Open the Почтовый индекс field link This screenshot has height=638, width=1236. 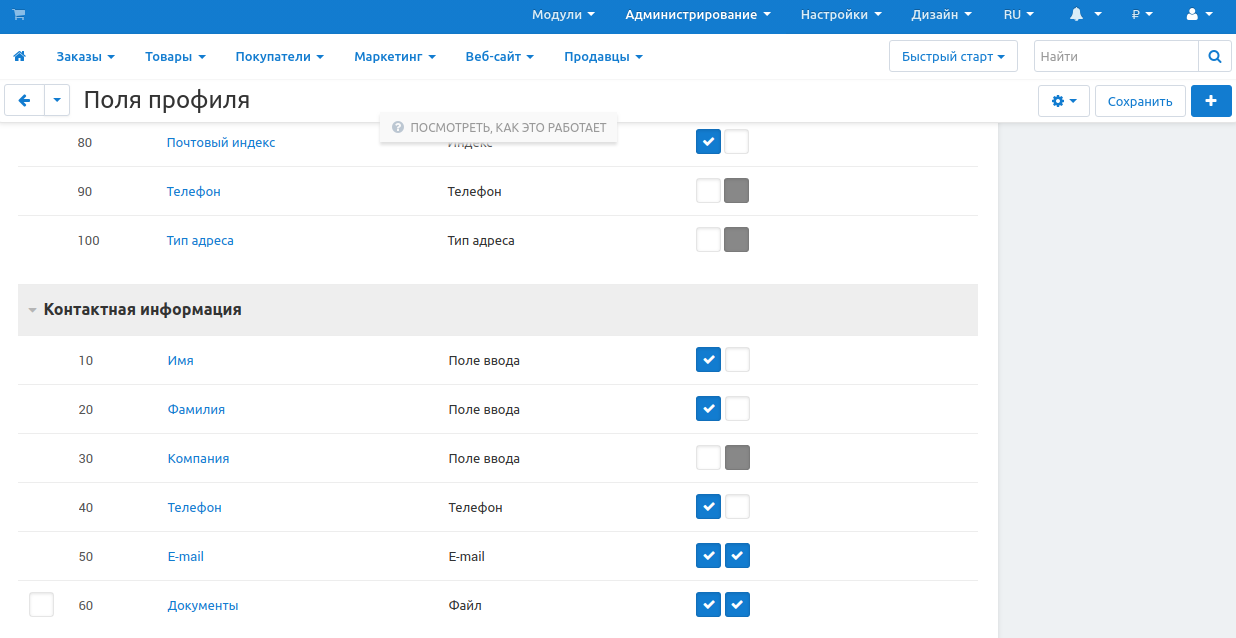[221, 143]
